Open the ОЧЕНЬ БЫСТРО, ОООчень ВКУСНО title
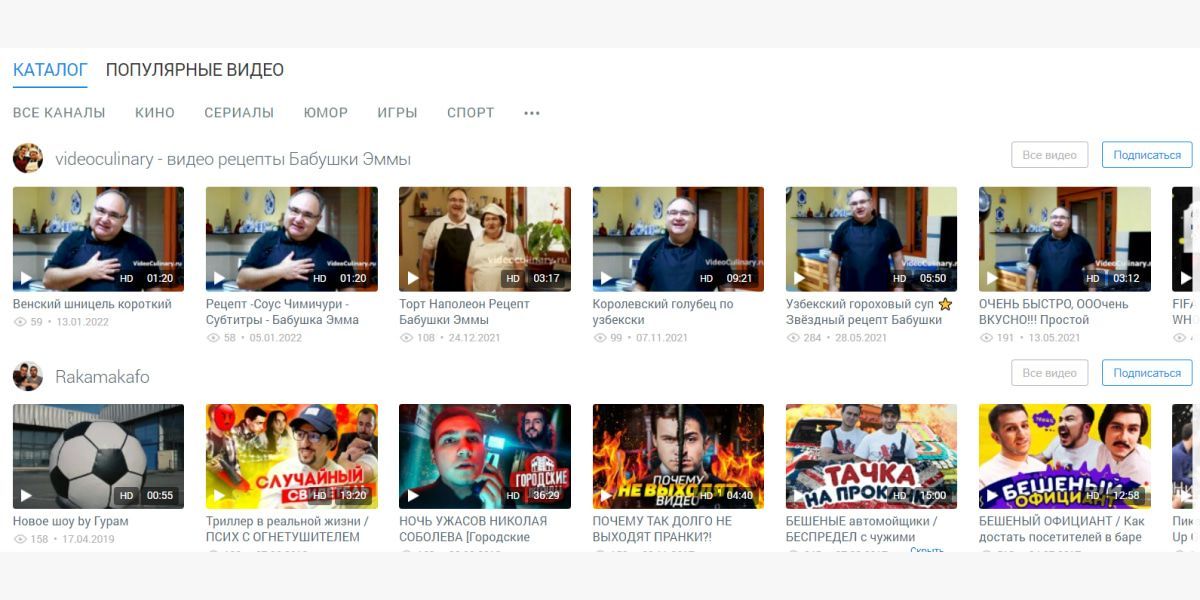 pyautogui.click(x=1054, y=312)
